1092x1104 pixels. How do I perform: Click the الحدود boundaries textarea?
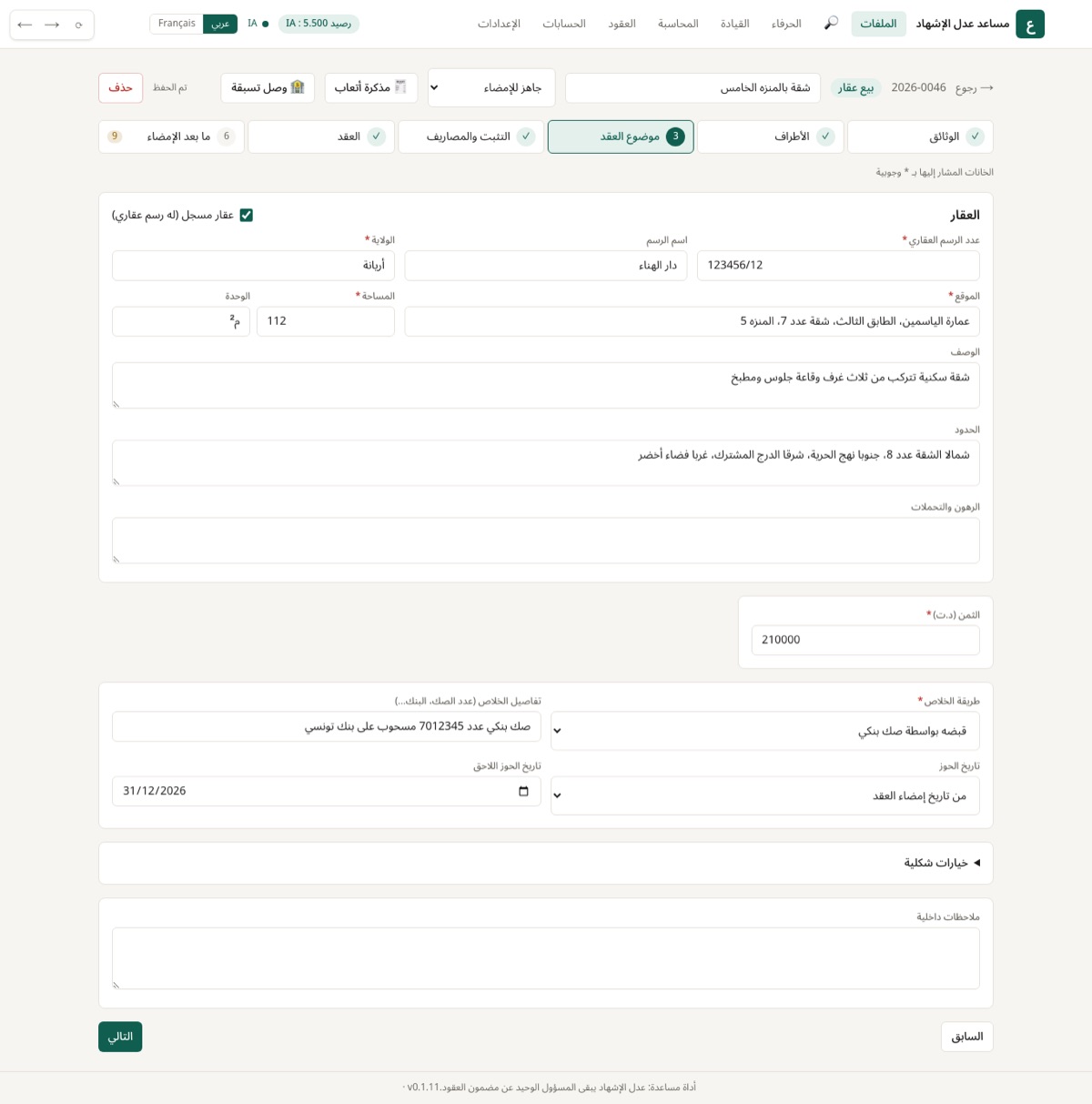[546, 463]
